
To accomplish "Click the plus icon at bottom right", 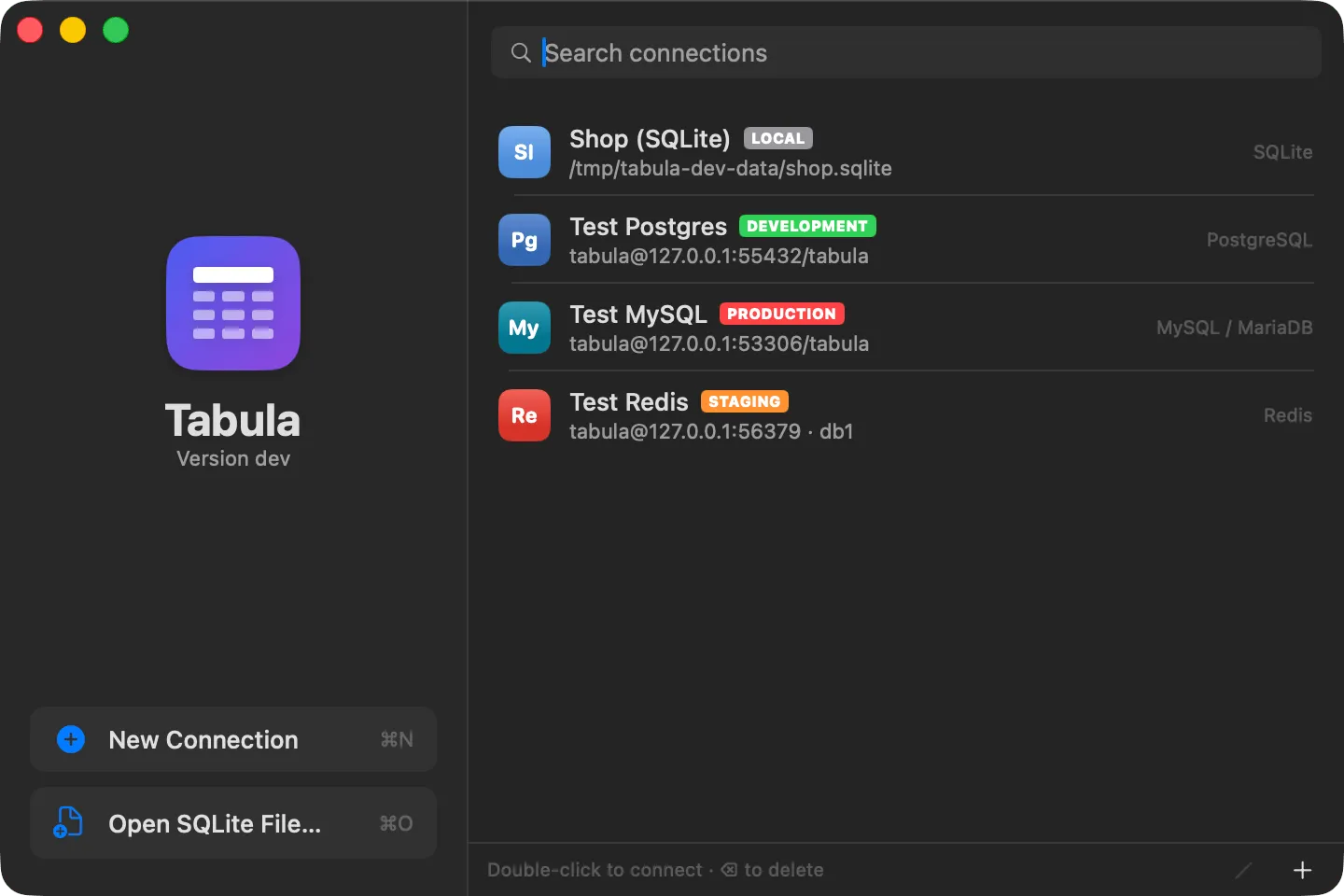I will (1302, 870).
